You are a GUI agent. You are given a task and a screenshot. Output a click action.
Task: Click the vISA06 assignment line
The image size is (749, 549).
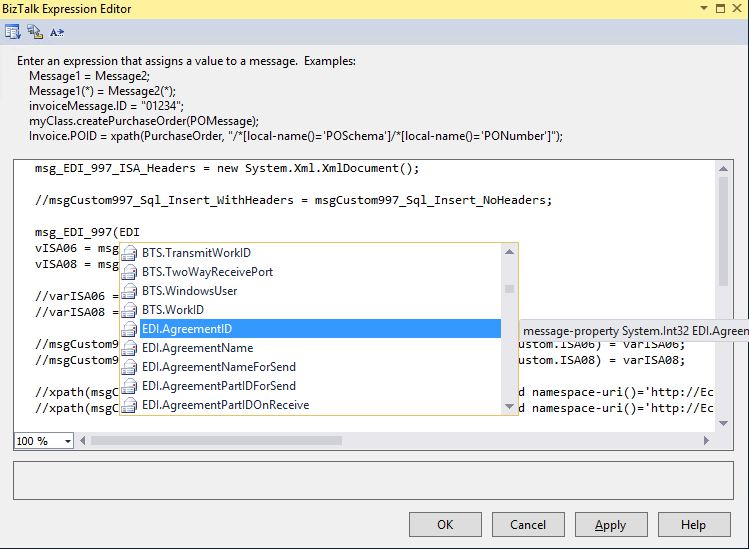[76, 248]
